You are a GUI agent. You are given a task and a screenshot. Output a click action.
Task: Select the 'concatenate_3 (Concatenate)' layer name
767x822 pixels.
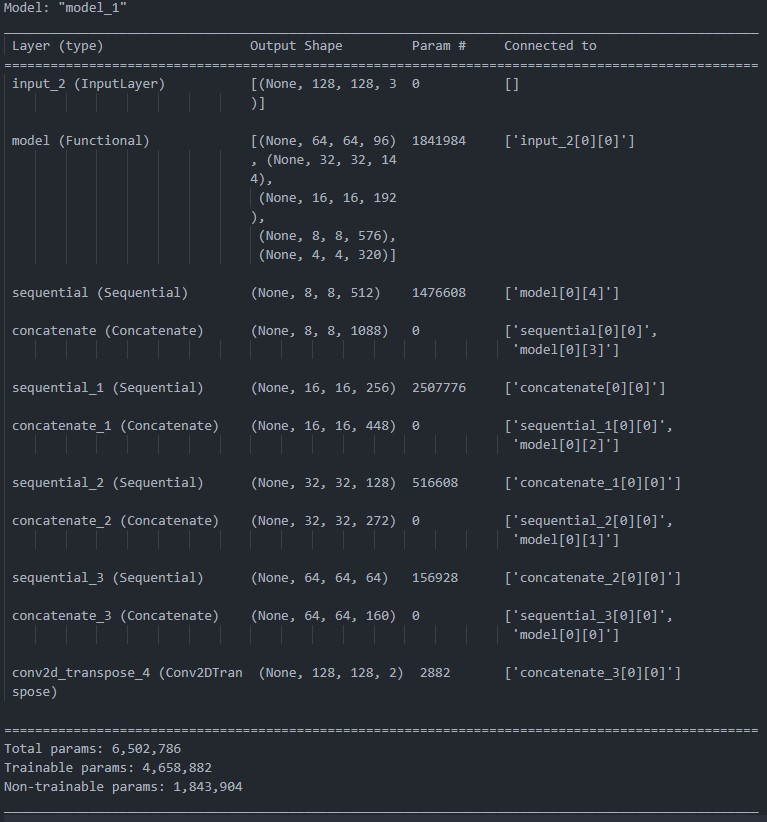point(115,616)
